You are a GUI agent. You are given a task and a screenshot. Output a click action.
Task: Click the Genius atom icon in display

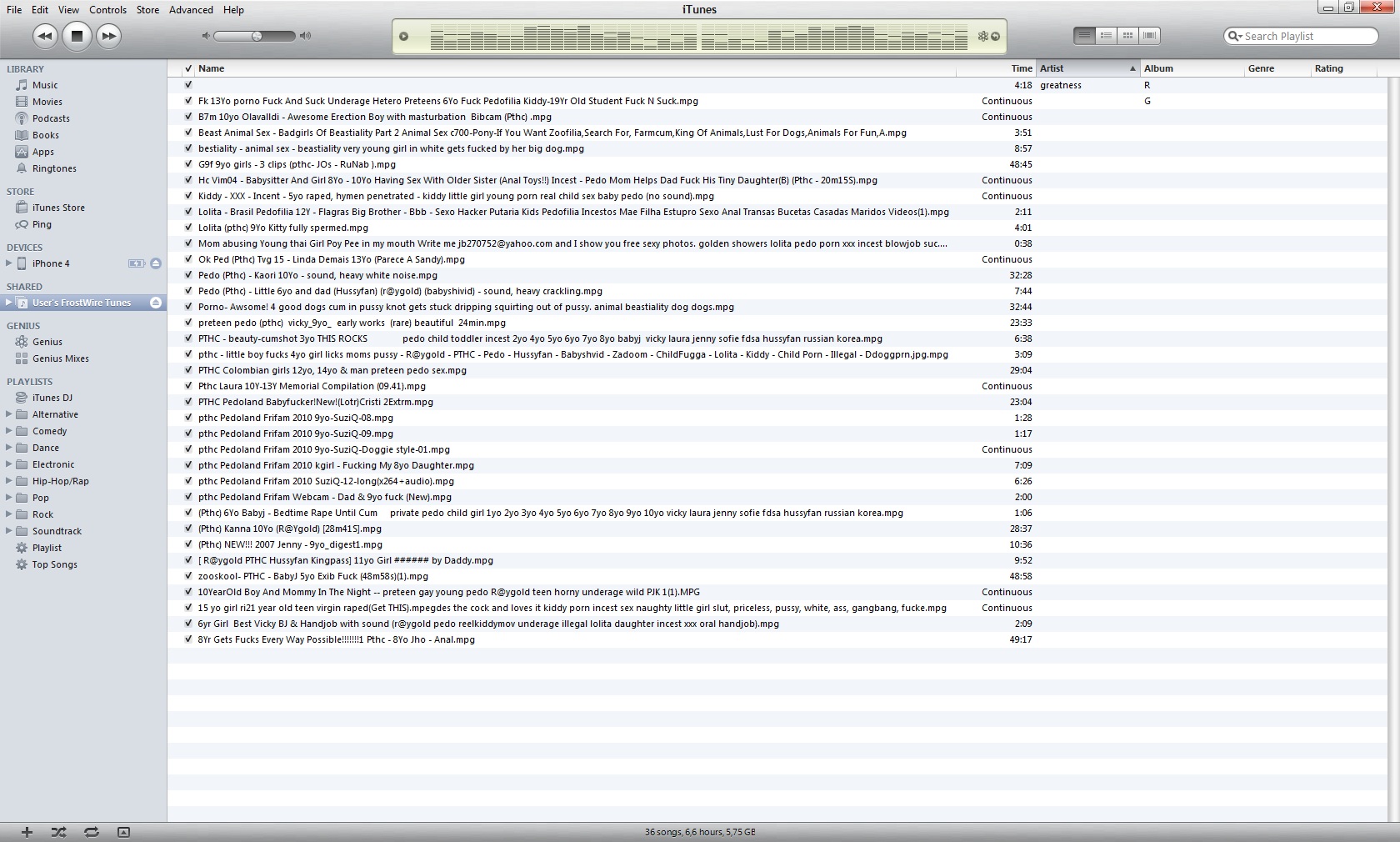coord(983,36)
